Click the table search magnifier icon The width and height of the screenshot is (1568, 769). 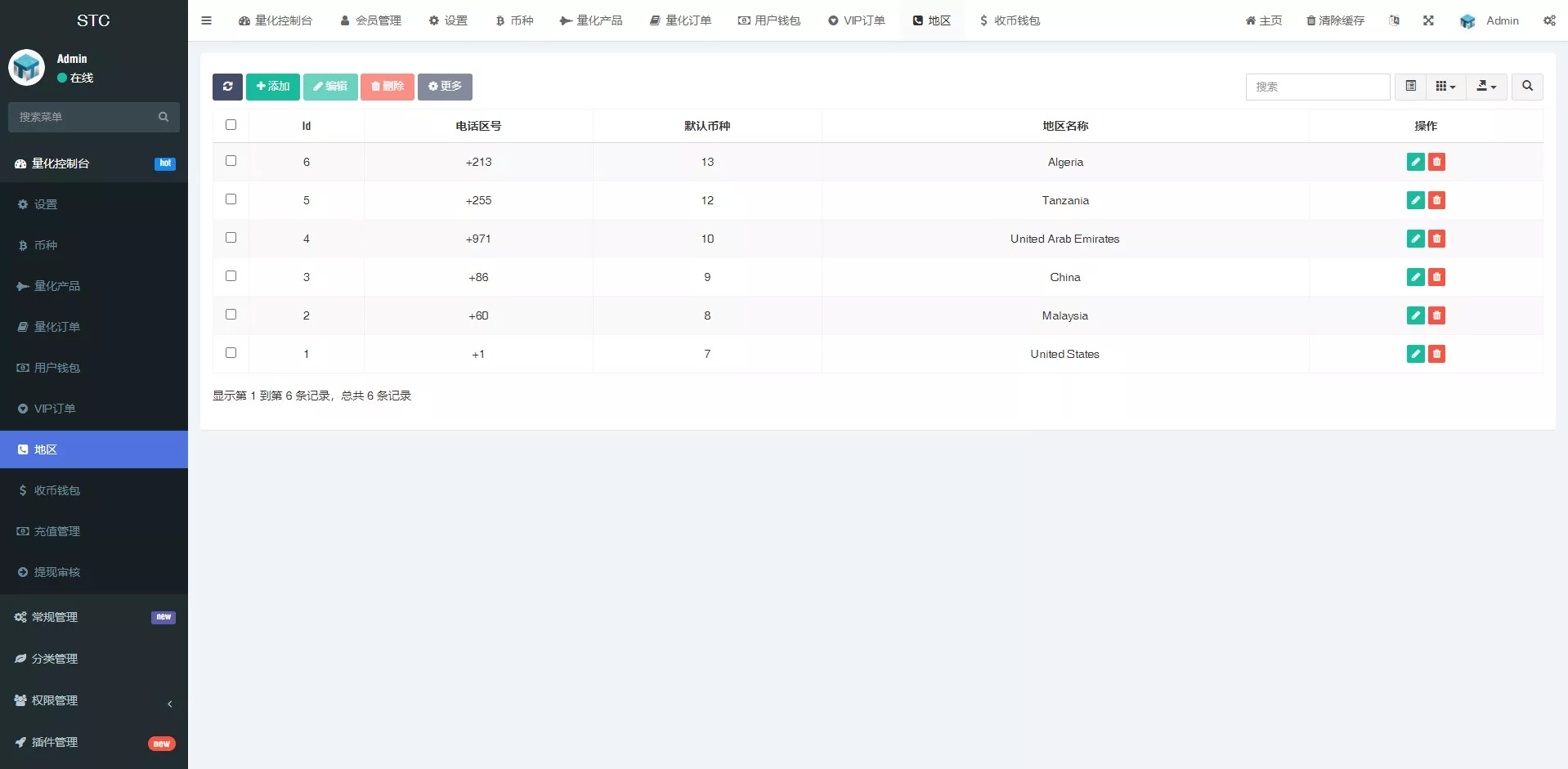[1526, 87]
